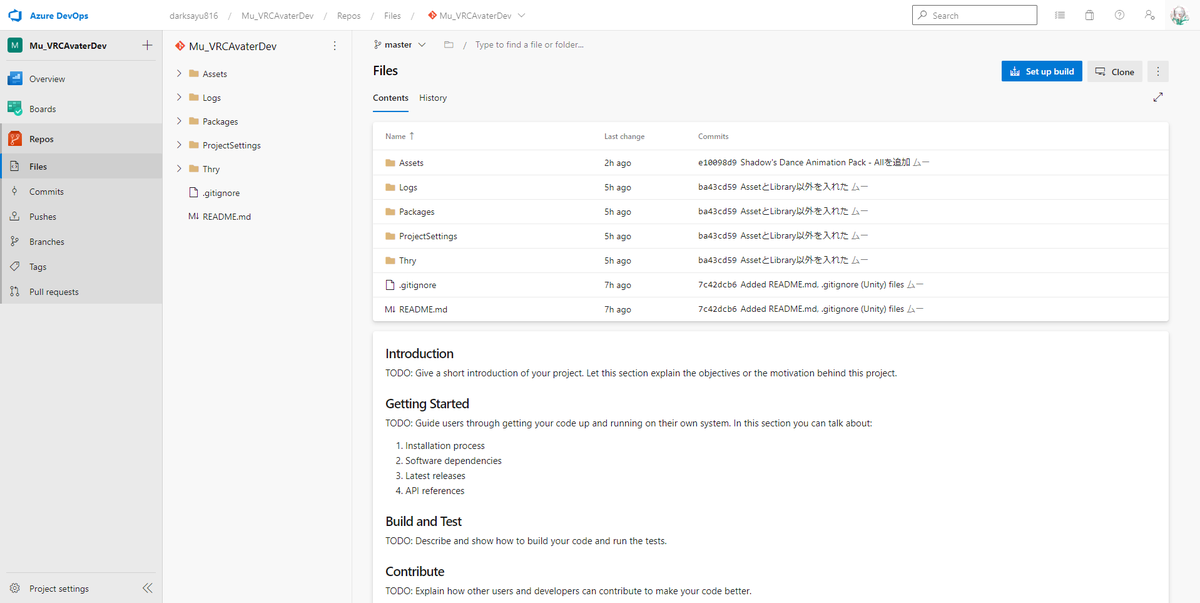Open the ProjectSettings folder row
Viewport: 1200px width, 603px height.
770,236
